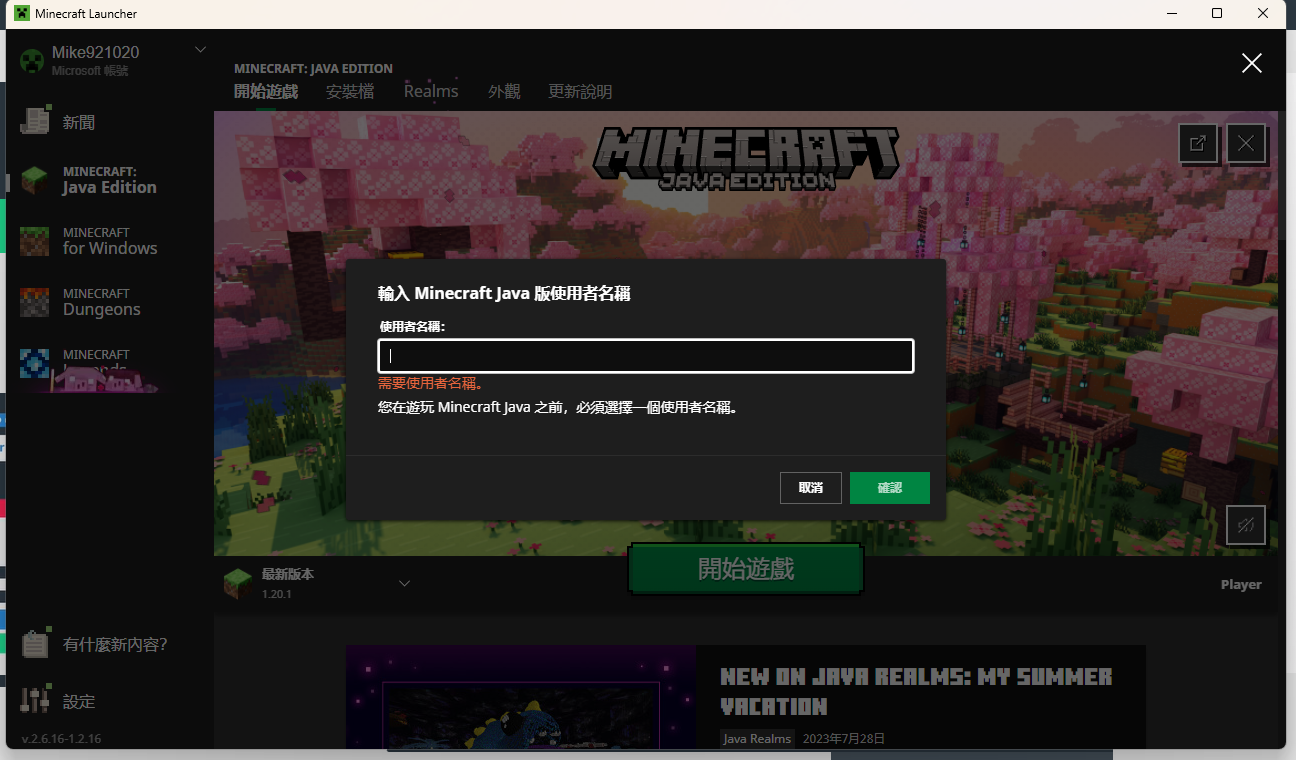This screenshot has width=1296, height=760.
Task: Open the 外觀 skins tab
Action: pyautogui.click(x=504, y=92)
